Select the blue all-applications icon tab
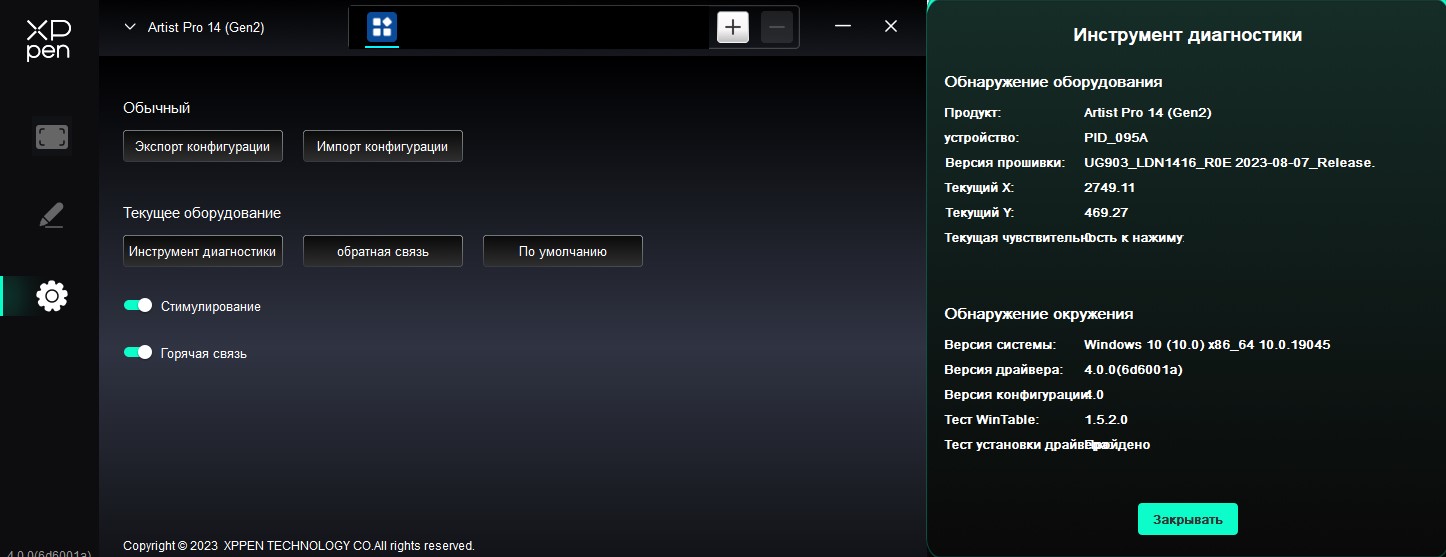Image resolution: width=1446 pixels, height=557 pixels. pyautogui.click(x=382, y=27)
